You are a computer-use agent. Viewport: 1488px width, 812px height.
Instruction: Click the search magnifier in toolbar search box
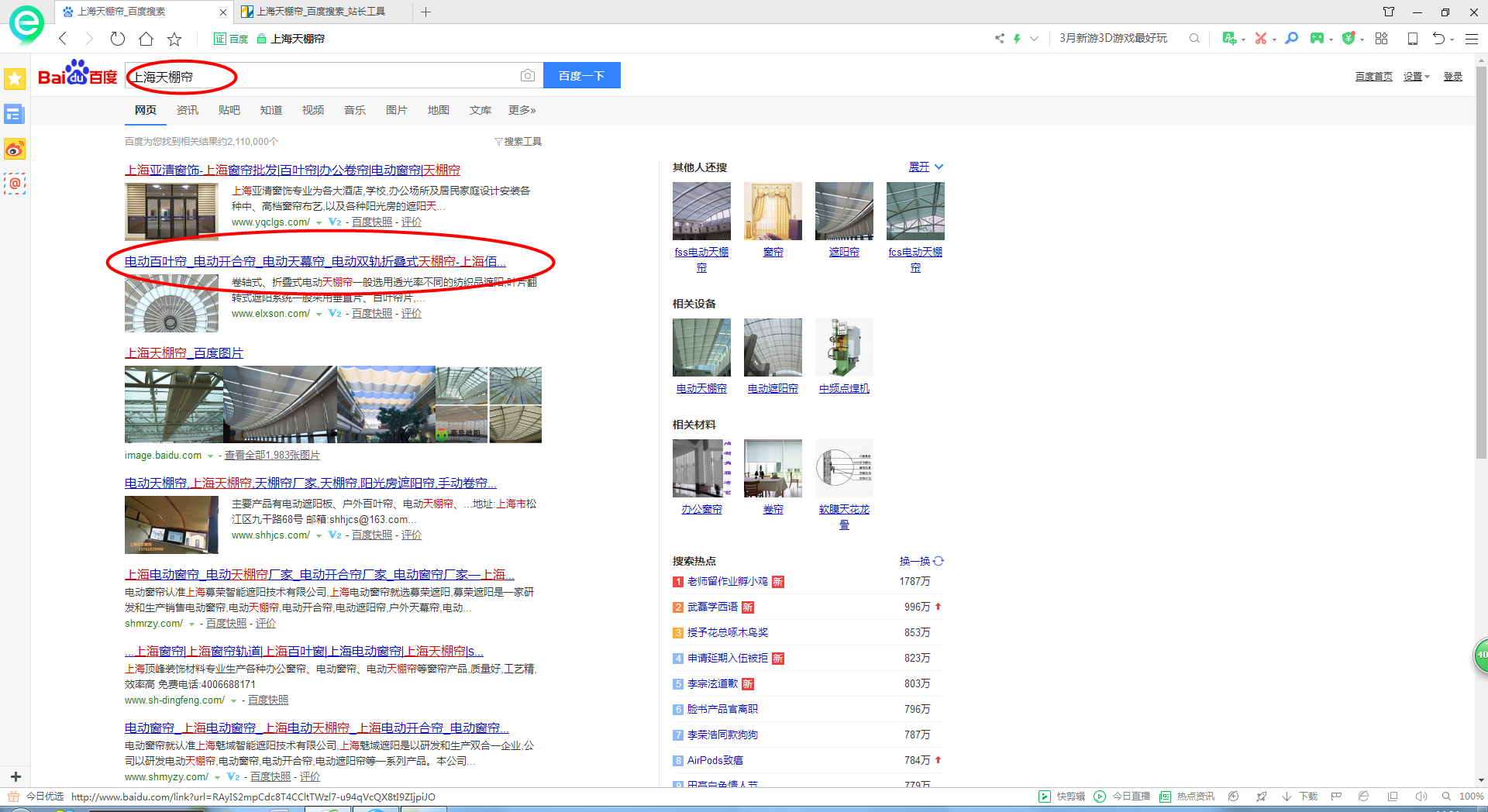(1194, 38)
